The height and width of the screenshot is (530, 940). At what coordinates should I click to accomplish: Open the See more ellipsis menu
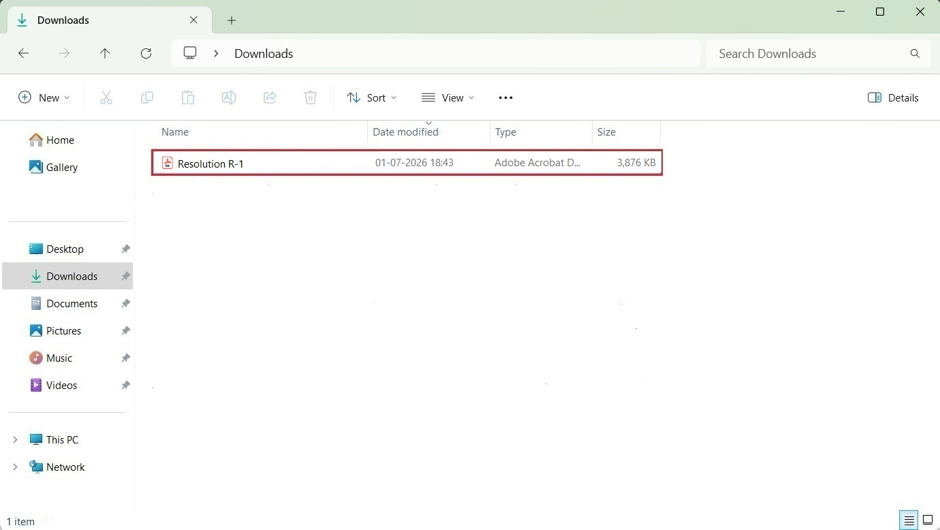click(505, 98)
